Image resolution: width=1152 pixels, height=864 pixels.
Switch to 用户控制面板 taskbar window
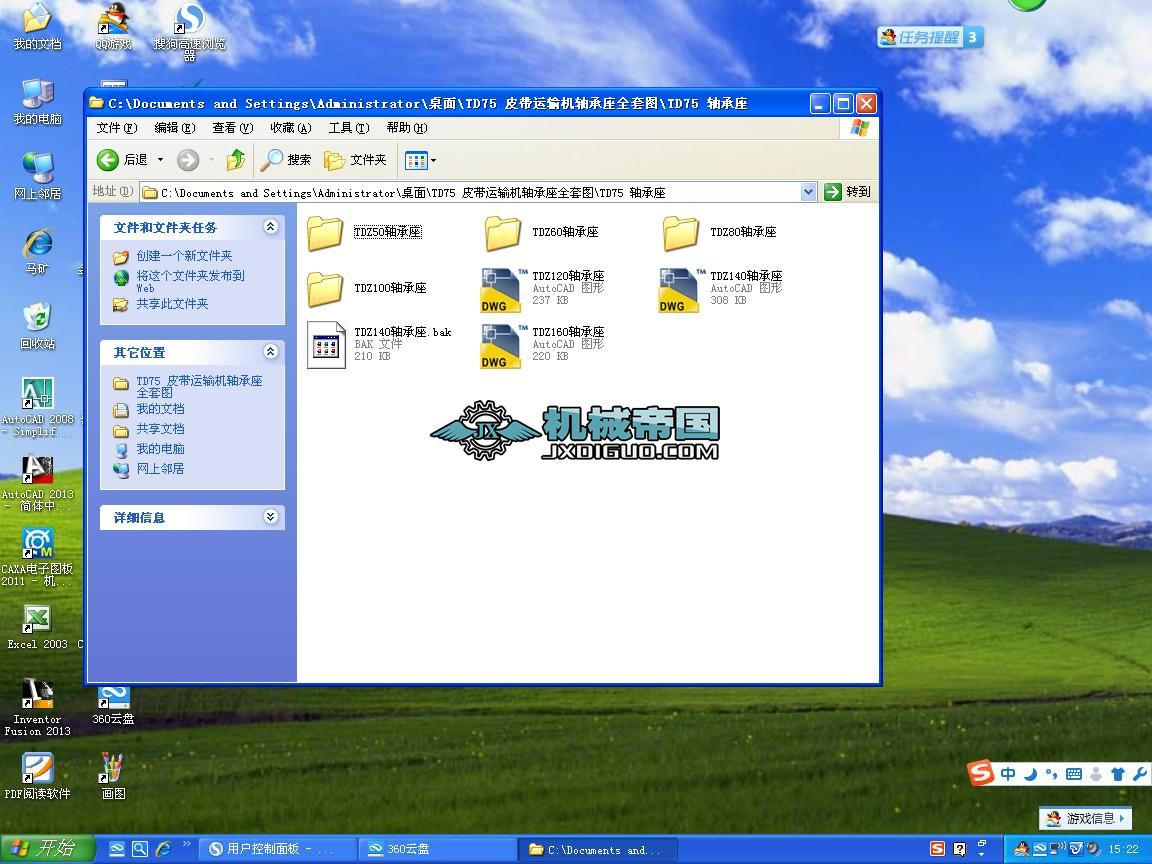(x=278, y=849)
